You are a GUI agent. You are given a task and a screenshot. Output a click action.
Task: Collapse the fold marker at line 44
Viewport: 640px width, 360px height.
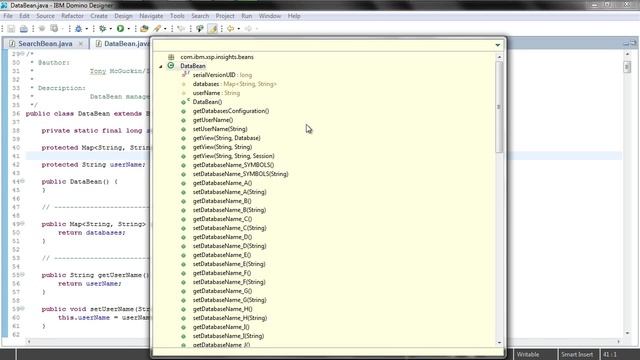(22, 181)
